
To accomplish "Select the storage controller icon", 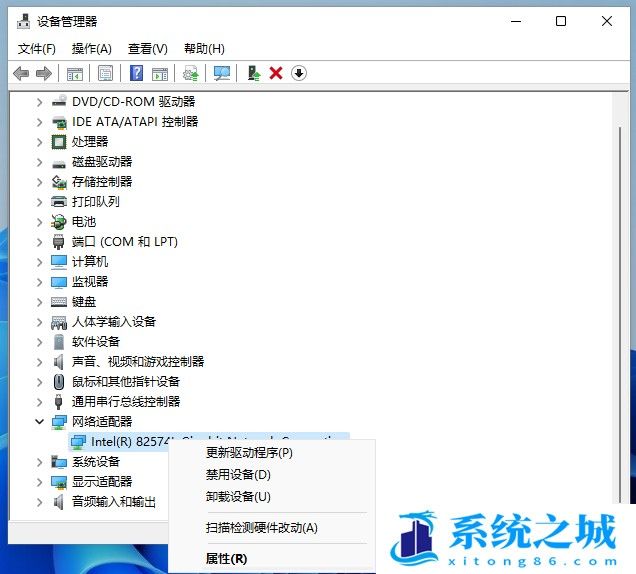I will click(59, 182).
